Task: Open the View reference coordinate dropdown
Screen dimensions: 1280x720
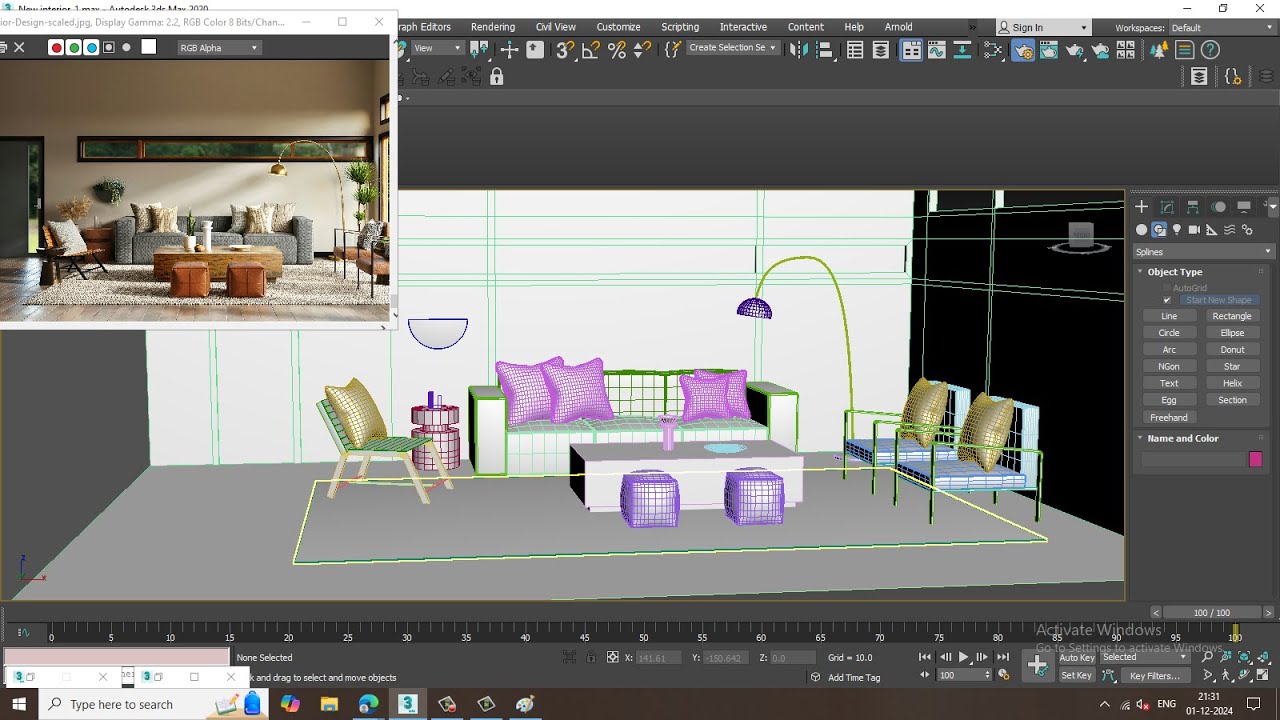Action: [x=437, y=48]
